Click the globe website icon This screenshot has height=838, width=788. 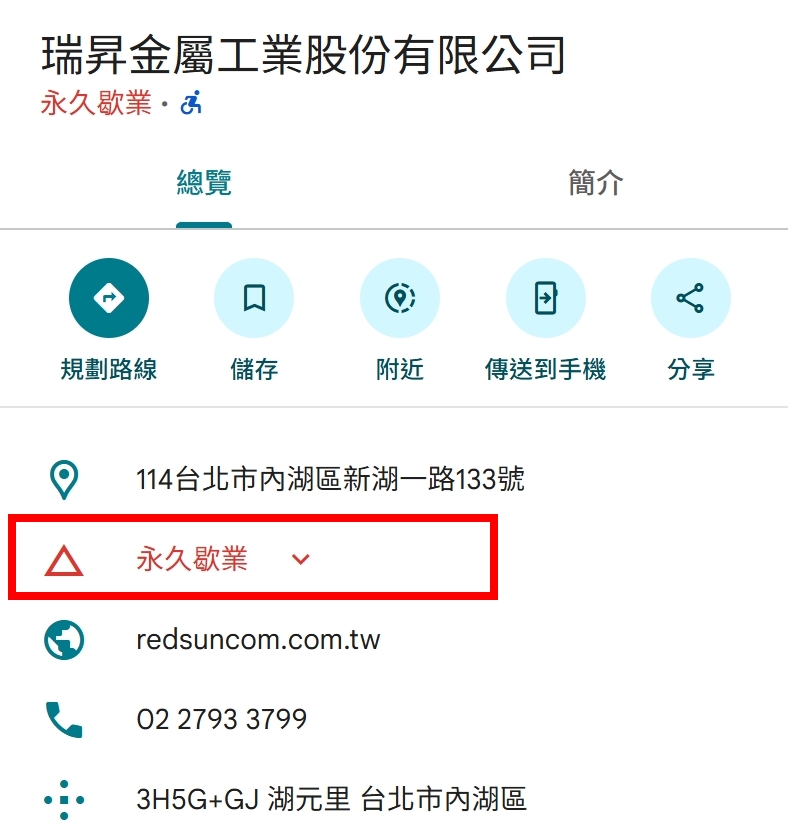tap(64, 640)
